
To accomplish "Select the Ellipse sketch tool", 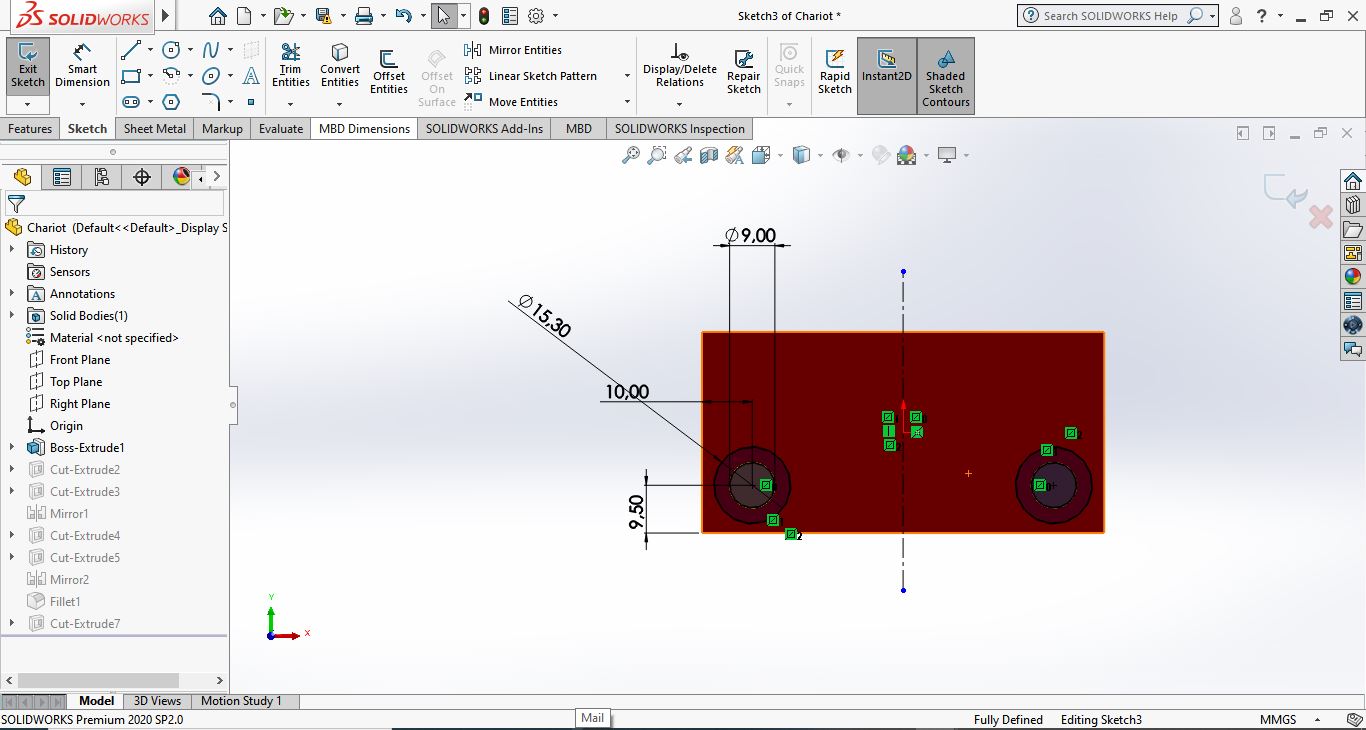I will 211,76.
